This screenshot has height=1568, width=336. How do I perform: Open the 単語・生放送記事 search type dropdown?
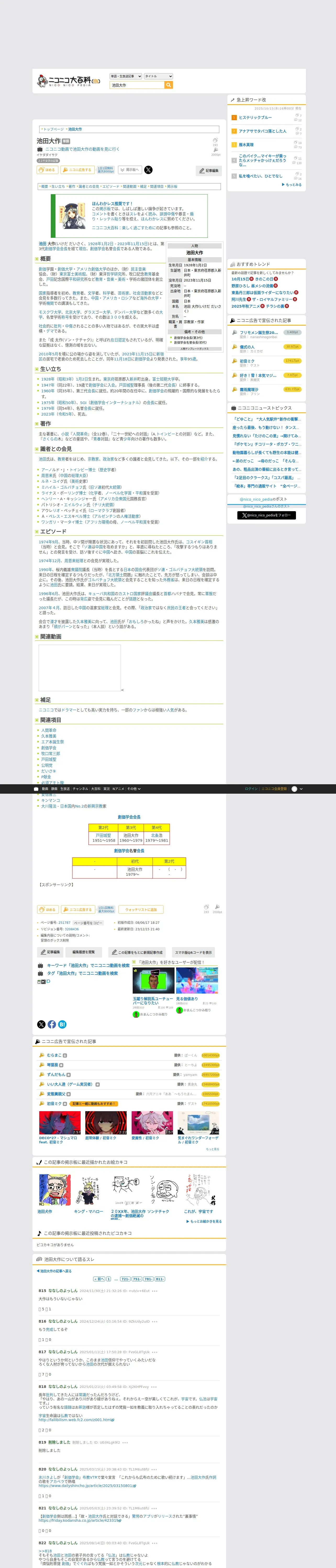126,76
